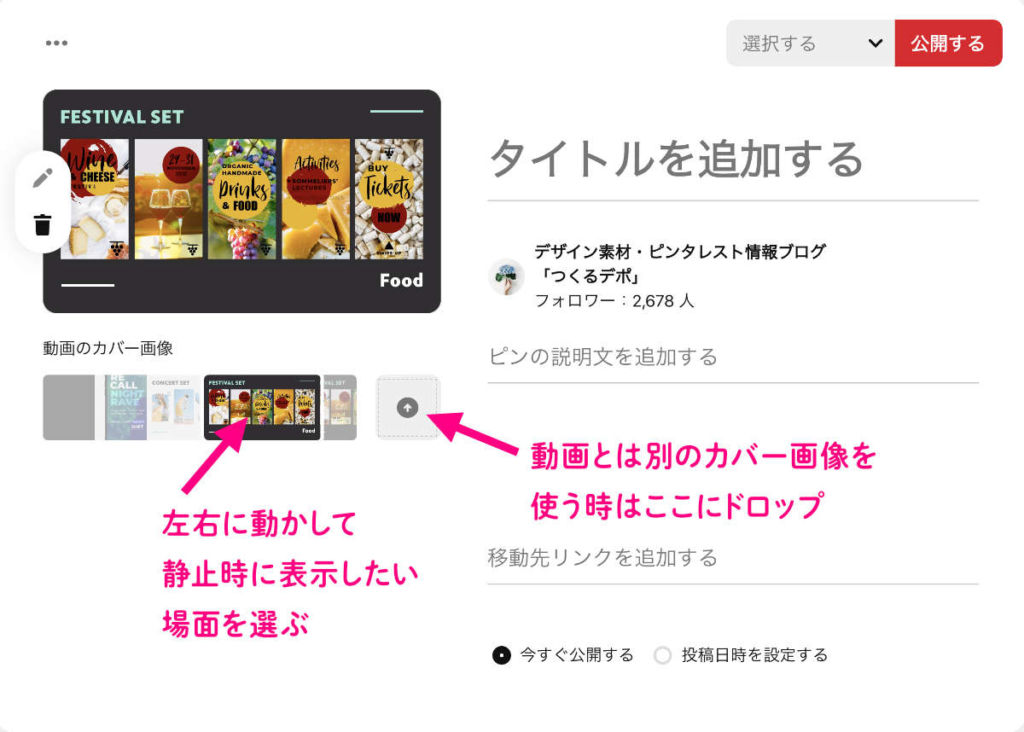Open つくるデポ account name link
The image size is (1024, 732).
(679, 263)
